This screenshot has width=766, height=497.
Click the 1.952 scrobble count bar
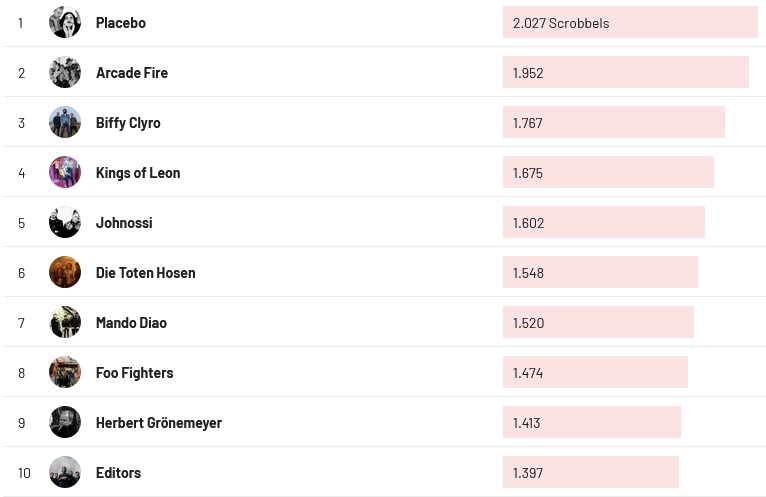[625, 72]
